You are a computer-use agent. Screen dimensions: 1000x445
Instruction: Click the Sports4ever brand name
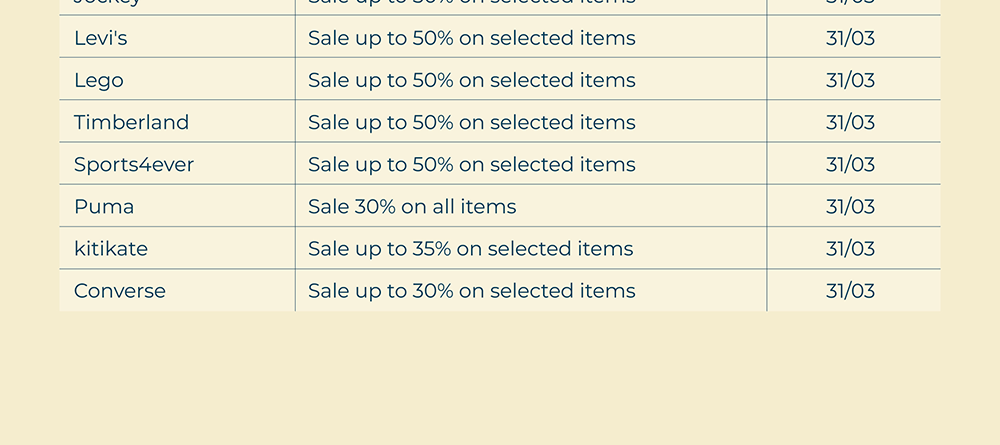[x=134, y=164]
